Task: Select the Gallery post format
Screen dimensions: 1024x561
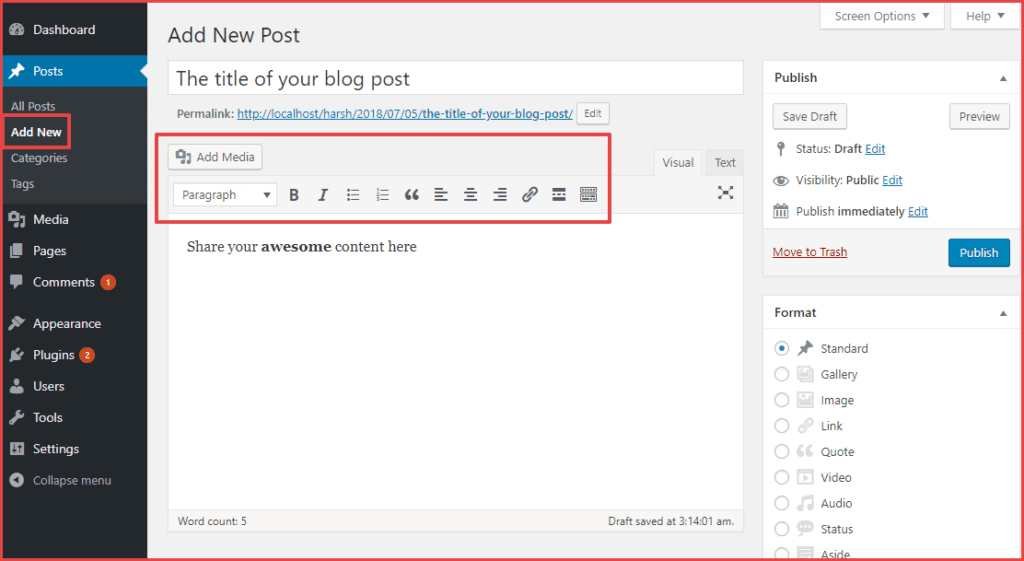Action: click(782, 374)
